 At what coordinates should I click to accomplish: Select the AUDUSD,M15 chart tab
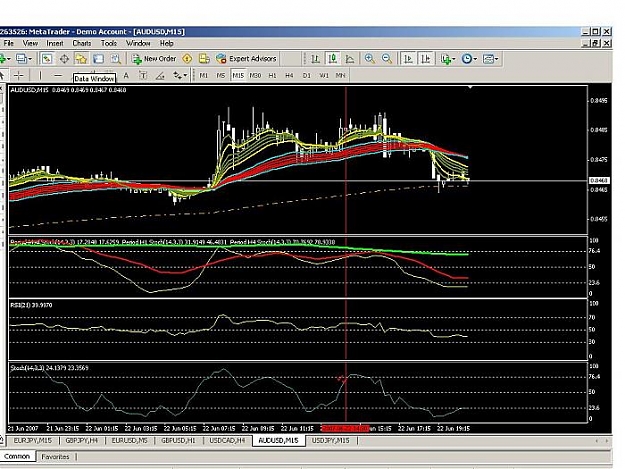[279, 440]
